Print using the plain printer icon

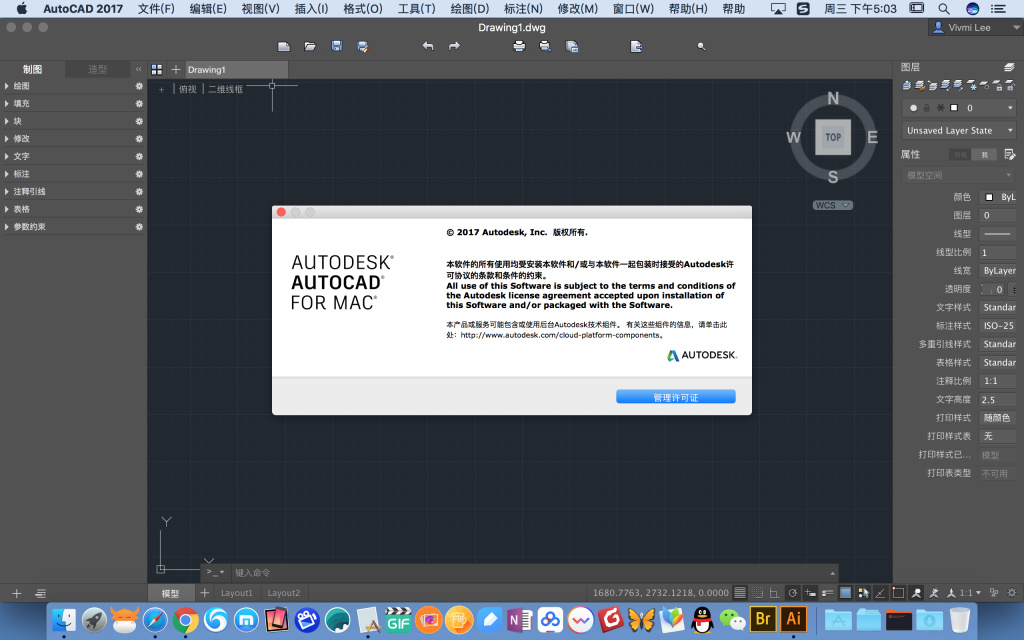click(519, 46)
